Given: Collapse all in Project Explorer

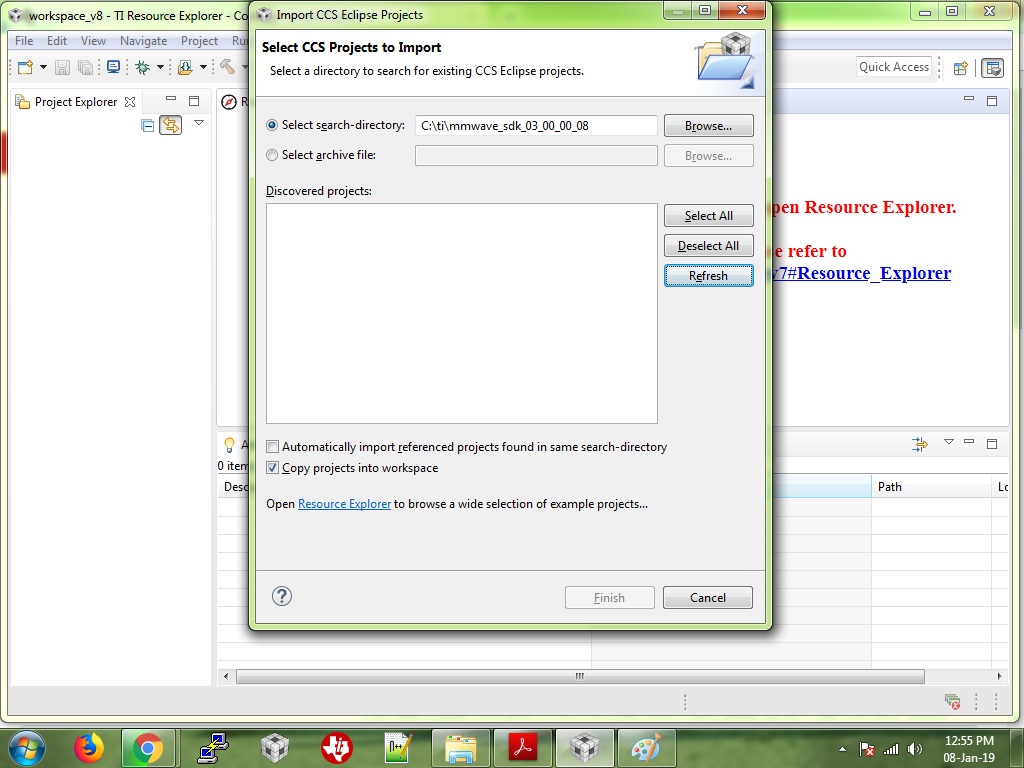Looking at the screenshot, I should [x=148, y=125].
